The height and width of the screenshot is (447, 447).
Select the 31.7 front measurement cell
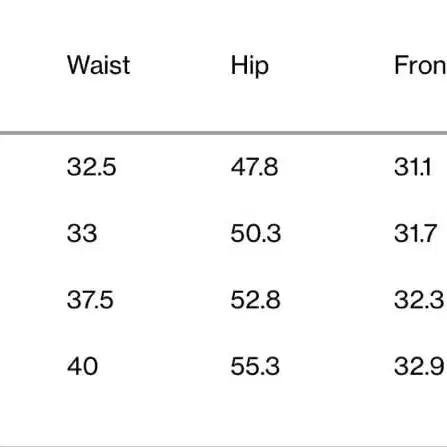[x=415, y=233]
